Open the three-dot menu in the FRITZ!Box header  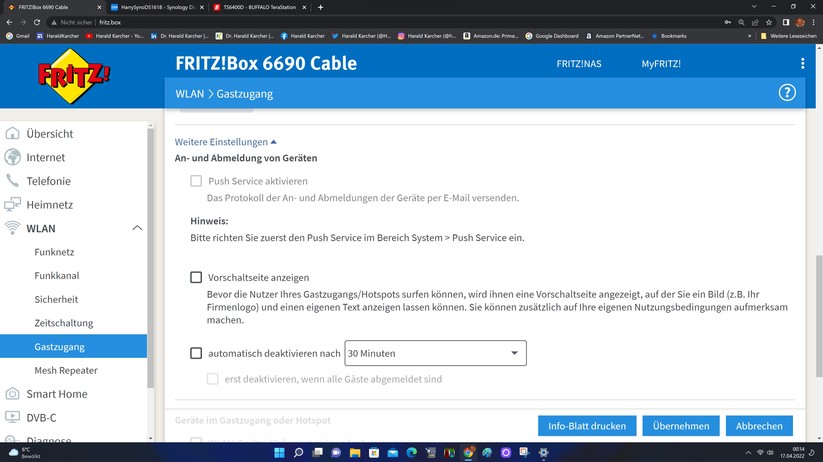click(803, 64)
